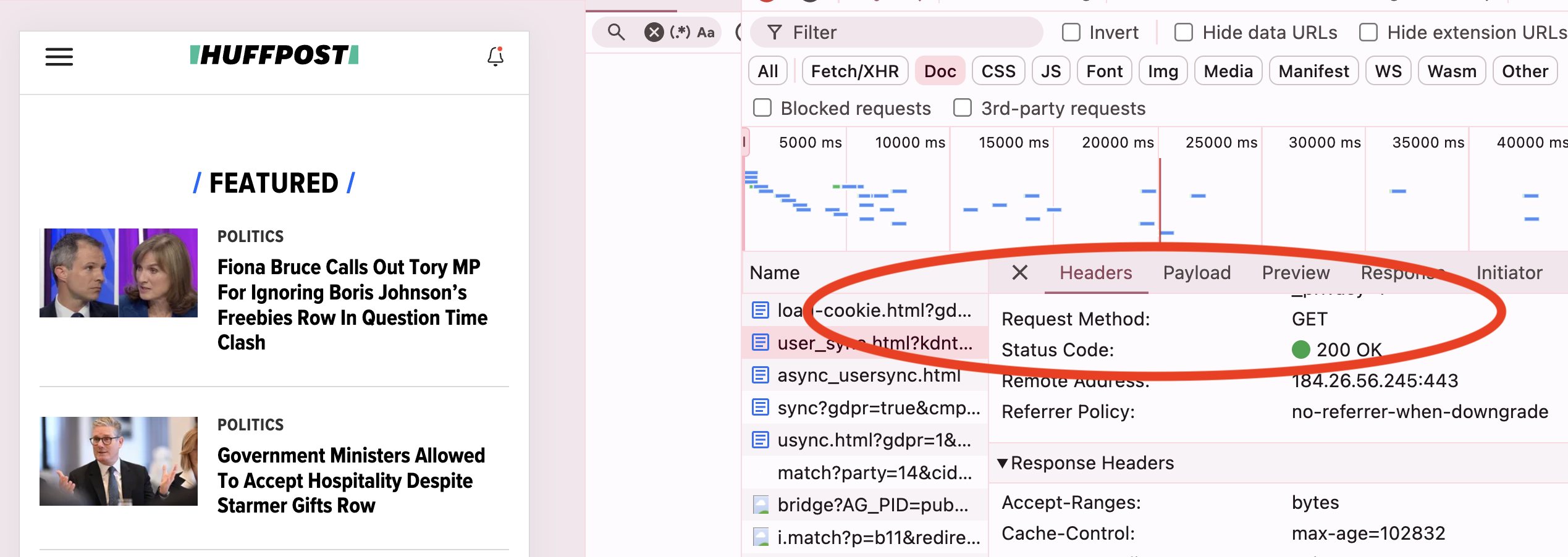1568x557 pixels.
Task: Open the Preview tab
Action: (1296, 272)
